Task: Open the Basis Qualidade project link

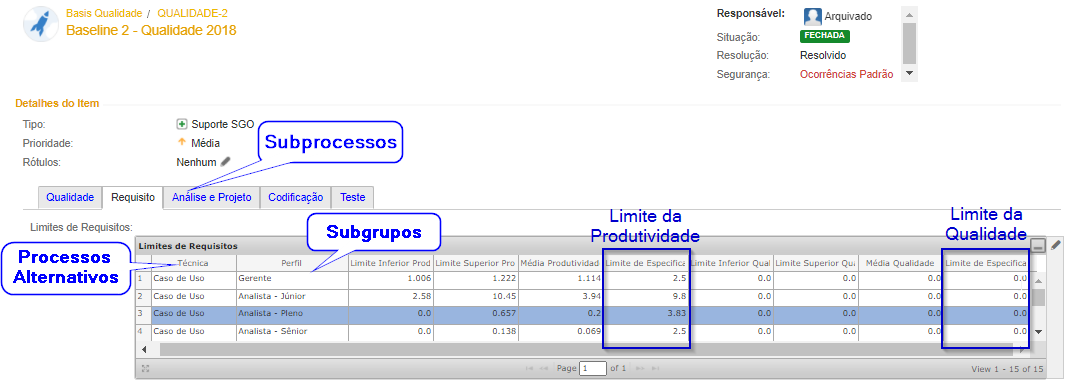Action: click(104, 13)
